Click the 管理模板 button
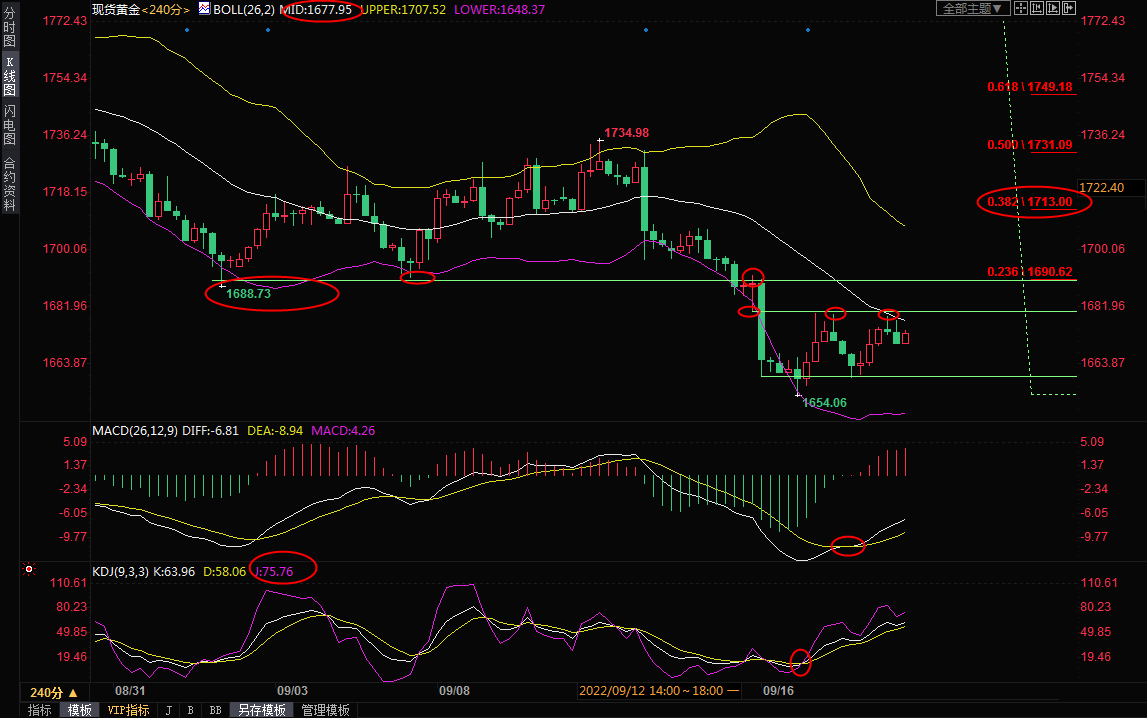This screenshot has width=1147, height=718. [x=326, y=710]
